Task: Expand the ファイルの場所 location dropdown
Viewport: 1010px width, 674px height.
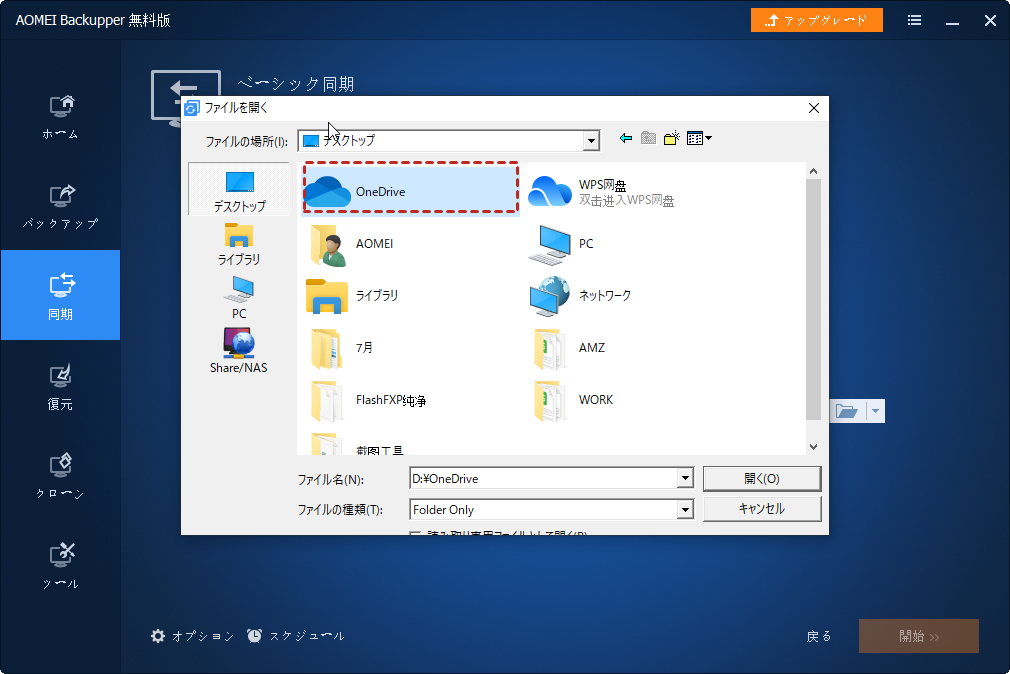Action: (591, 140)
